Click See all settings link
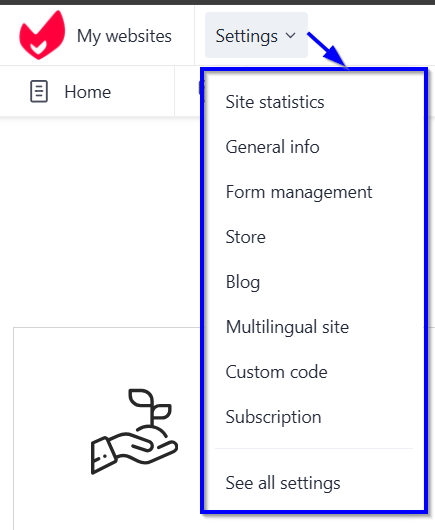This screenshot has height=530, width=435. click(283, 483)
